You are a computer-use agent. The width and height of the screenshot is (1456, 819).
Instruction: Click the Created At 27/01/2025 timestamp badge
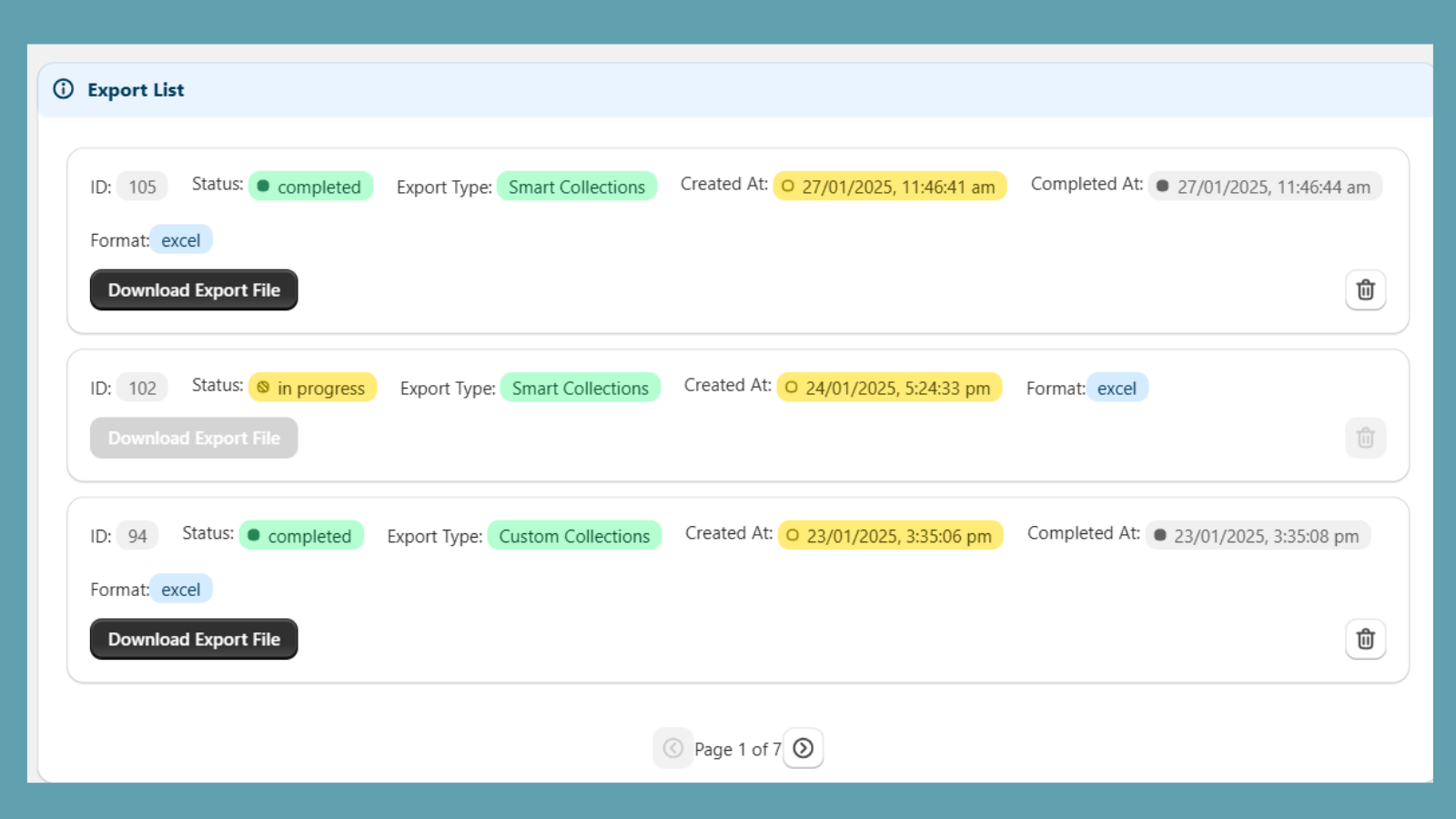(889, 187)
